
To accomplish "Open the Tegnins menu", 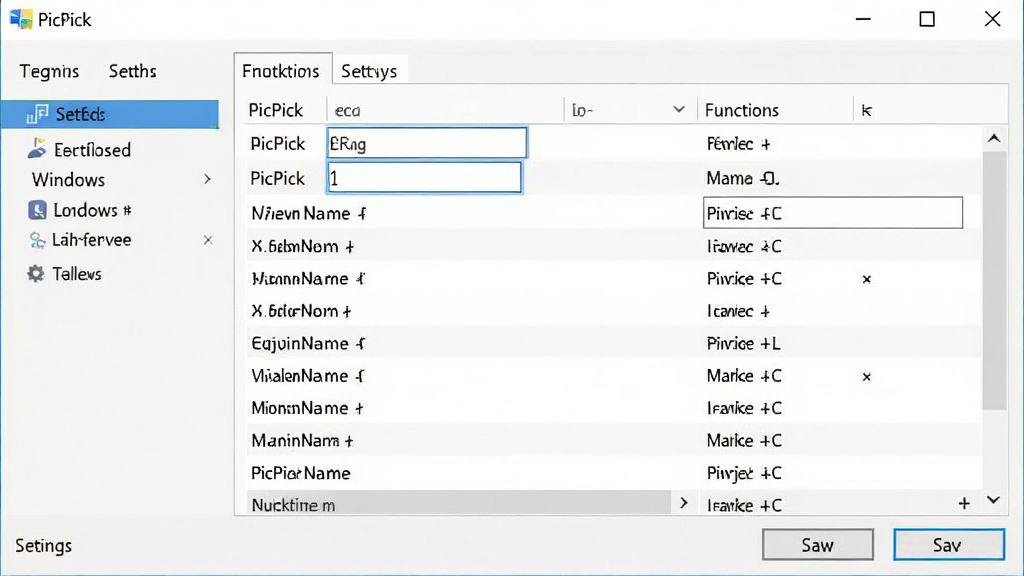I will coord(49,71).
